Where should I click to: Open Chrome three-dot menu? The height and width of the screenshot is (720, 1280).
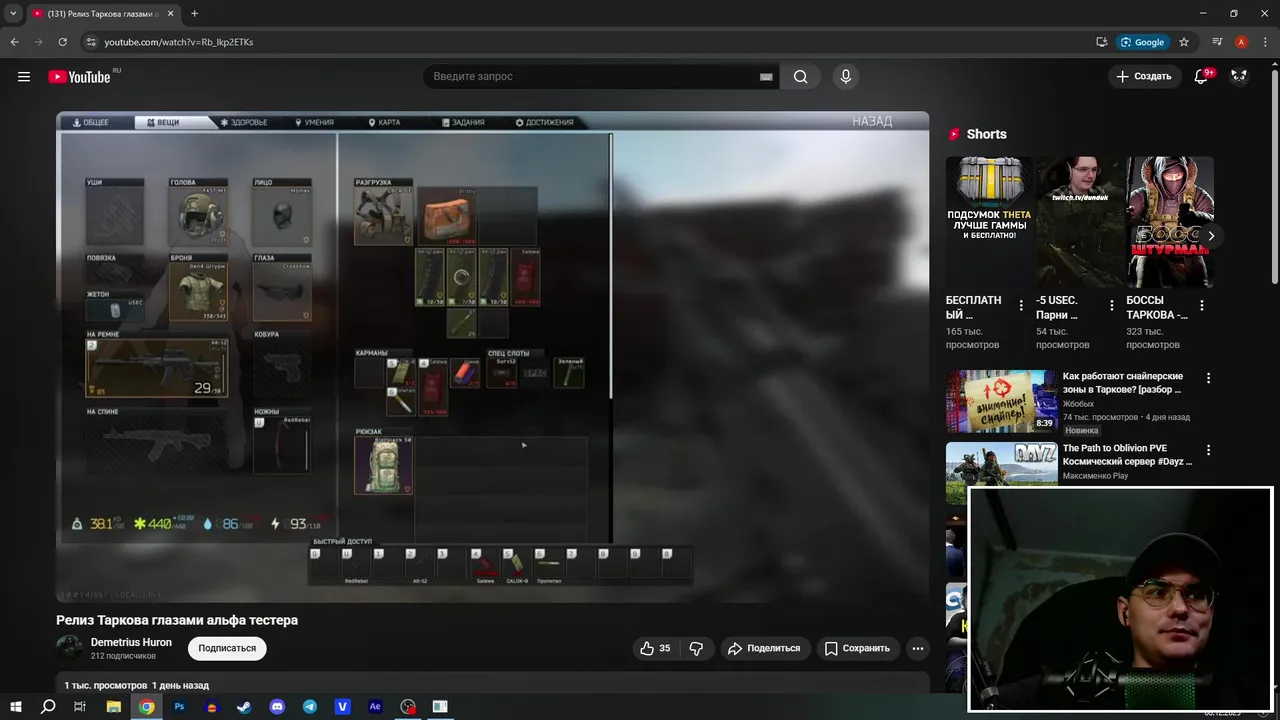click(x=1265, y=42)
